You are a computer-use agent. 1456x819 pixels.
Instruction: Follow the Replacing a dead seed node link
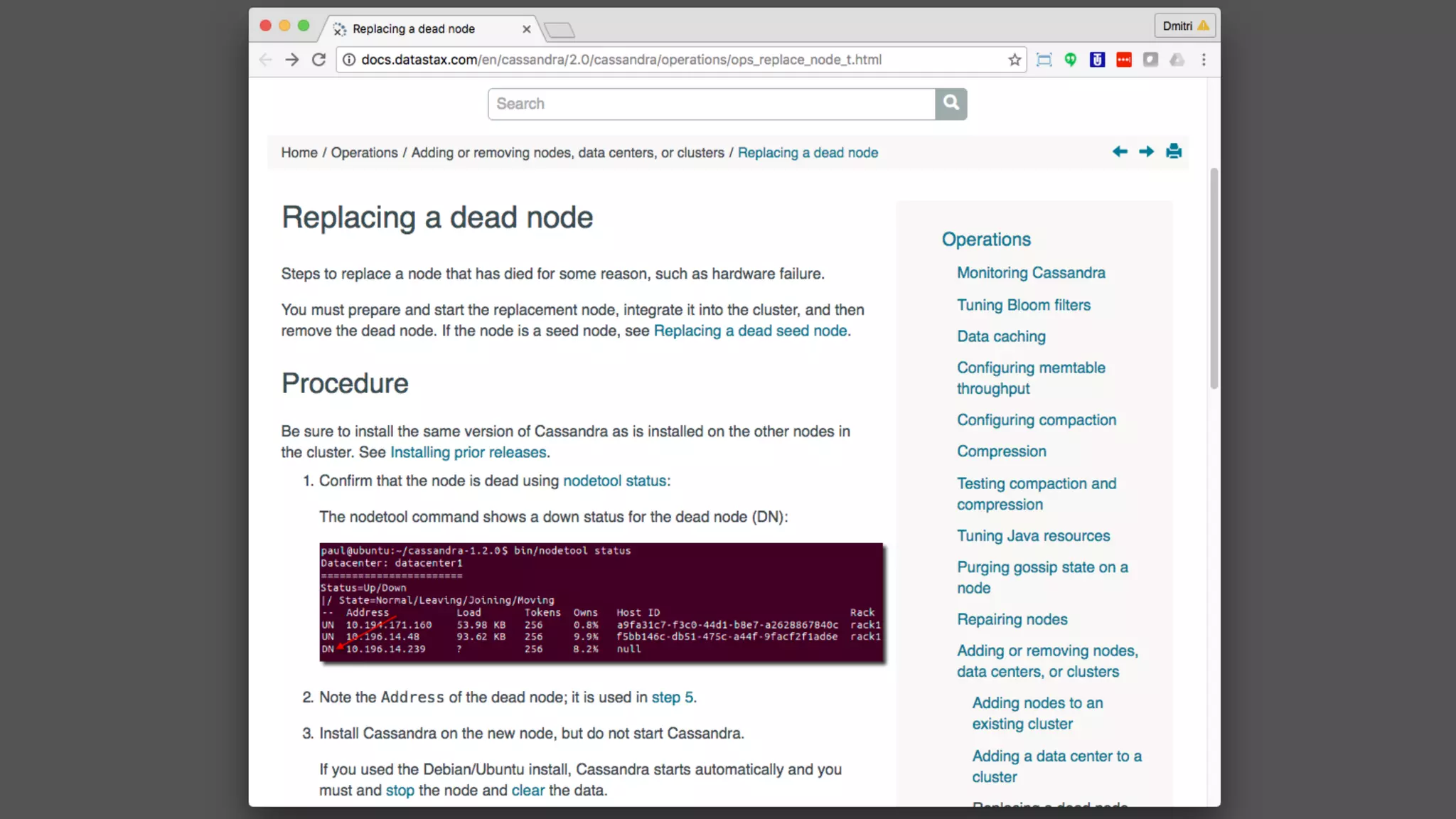(750, 331)
